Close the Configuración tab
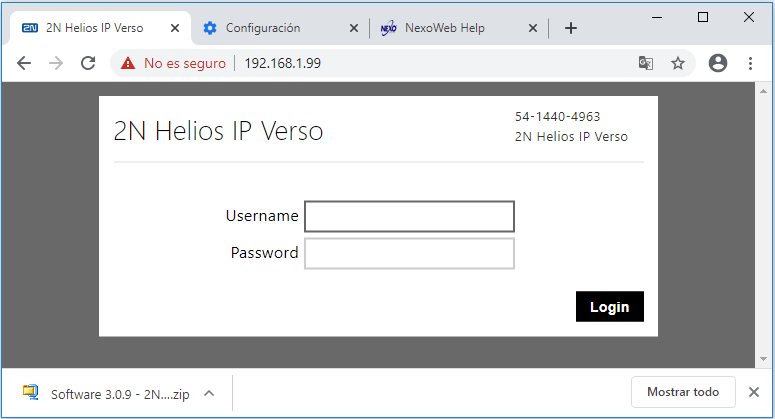Viewport: 775px width, 419px height. point(354,29)
